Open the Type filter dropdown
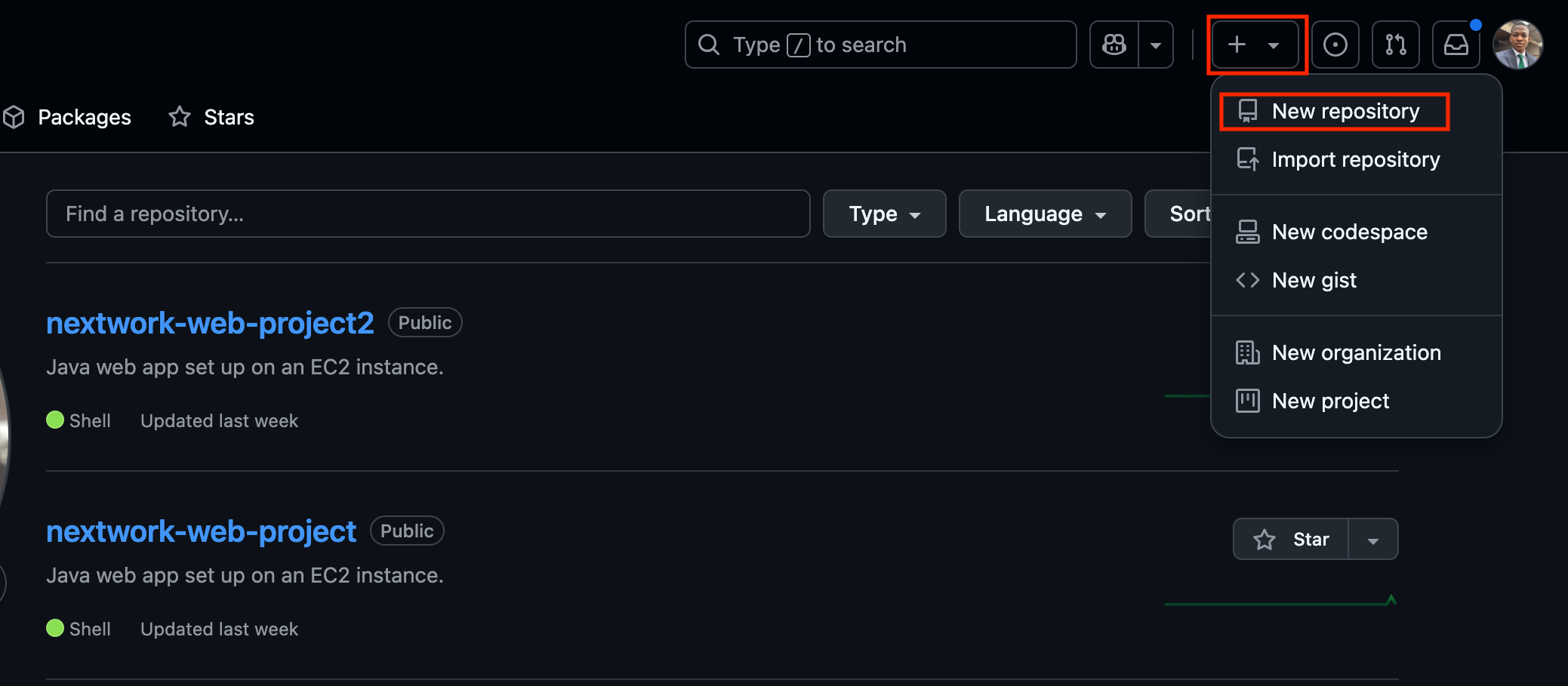 click(x=884, y=214)
